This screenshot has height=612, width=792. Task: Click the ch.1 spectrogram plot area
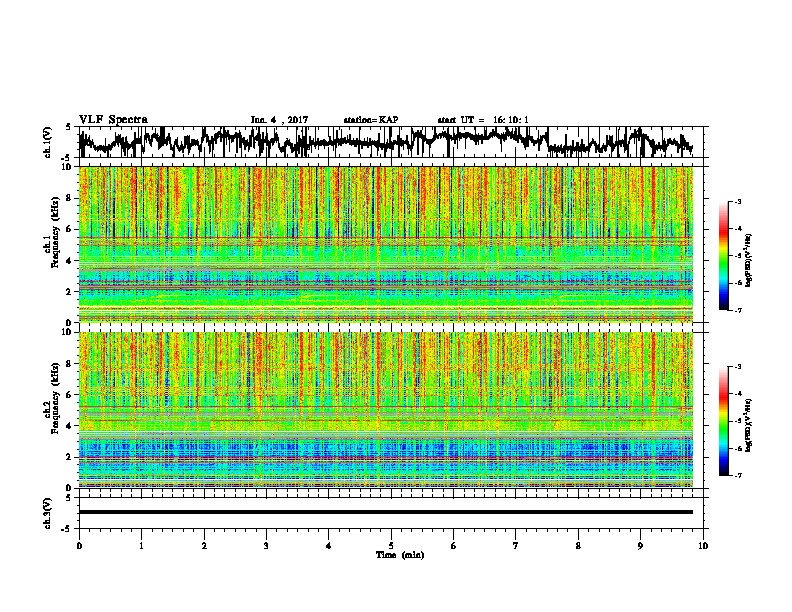click(x=386, y=244)
